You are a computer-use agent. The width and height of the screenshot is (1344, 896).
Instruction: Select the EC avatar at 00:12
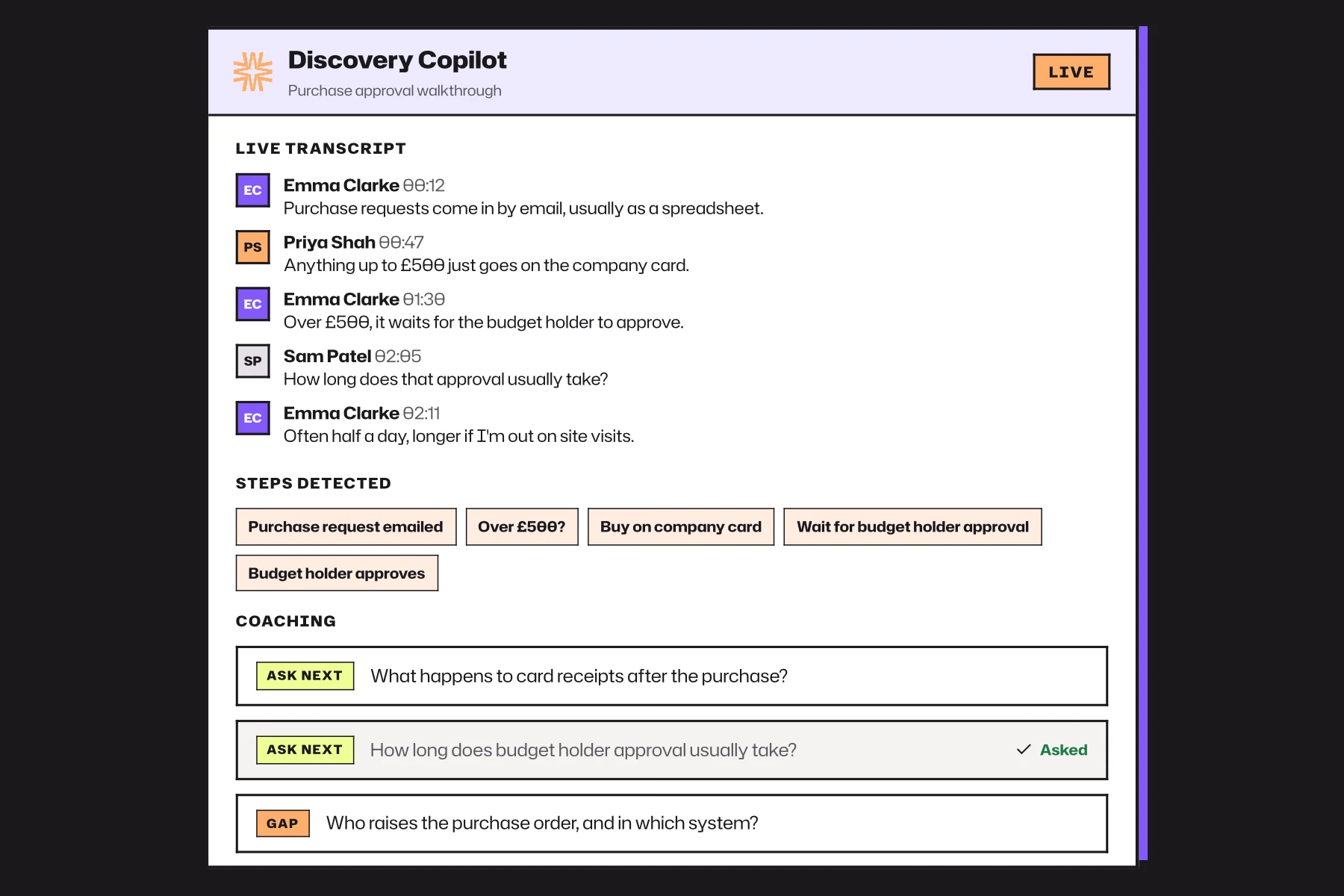pyautogui.click(x=253, y=190)
